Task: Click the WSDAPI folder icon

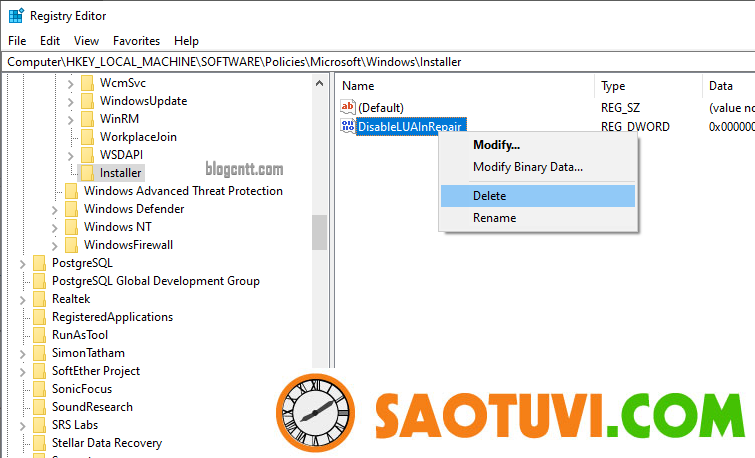Action: 88,155
